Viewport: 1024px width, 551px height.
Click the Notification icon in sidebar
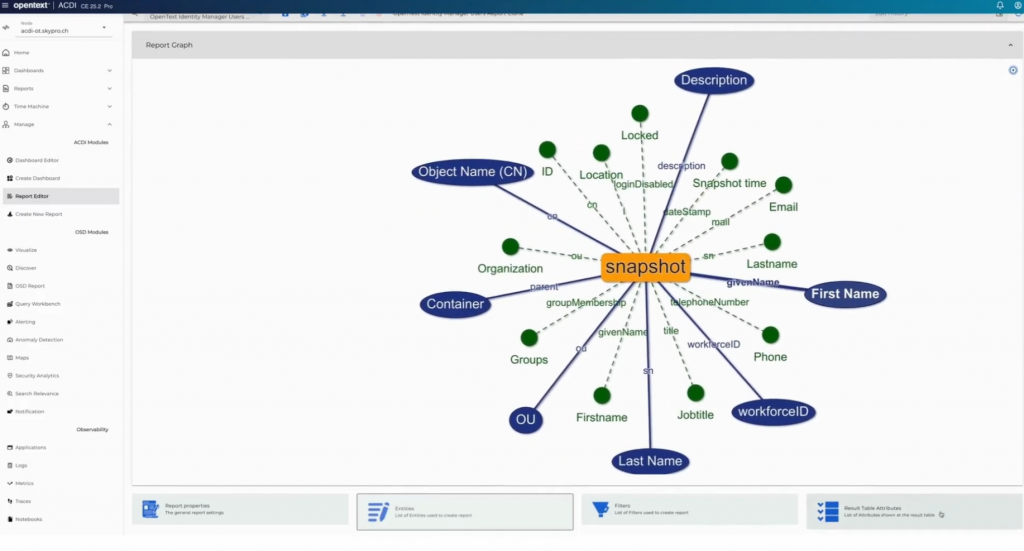click(x=10, y=411)
